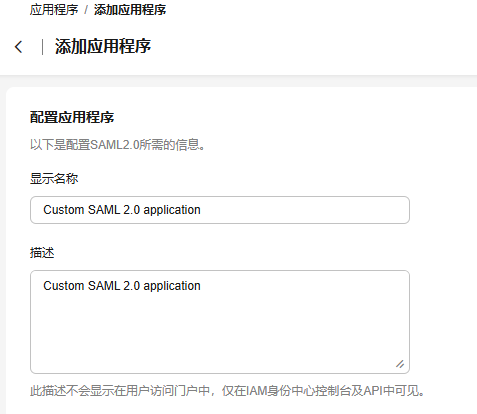Place cursor on 'Custom' in description textarea
The image size is (477, 414).
coord(64,286)
